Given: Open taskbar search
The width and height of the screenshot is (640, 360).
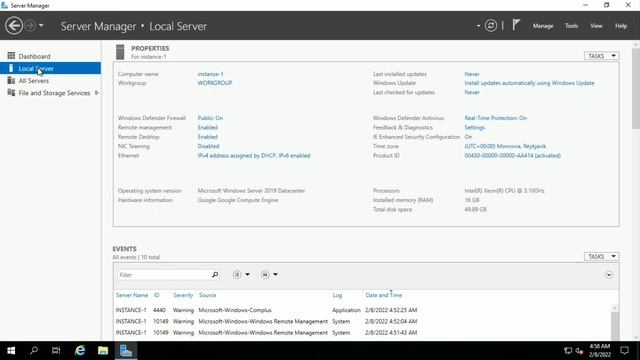Looking at the screenshot, I should coord(34,351).
